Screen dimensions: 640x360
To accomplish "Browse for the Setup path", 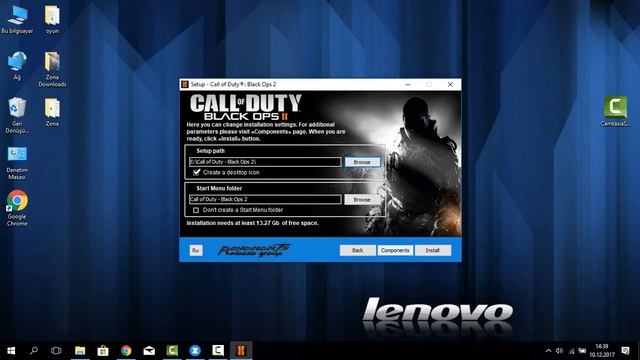I will point(362,162).
